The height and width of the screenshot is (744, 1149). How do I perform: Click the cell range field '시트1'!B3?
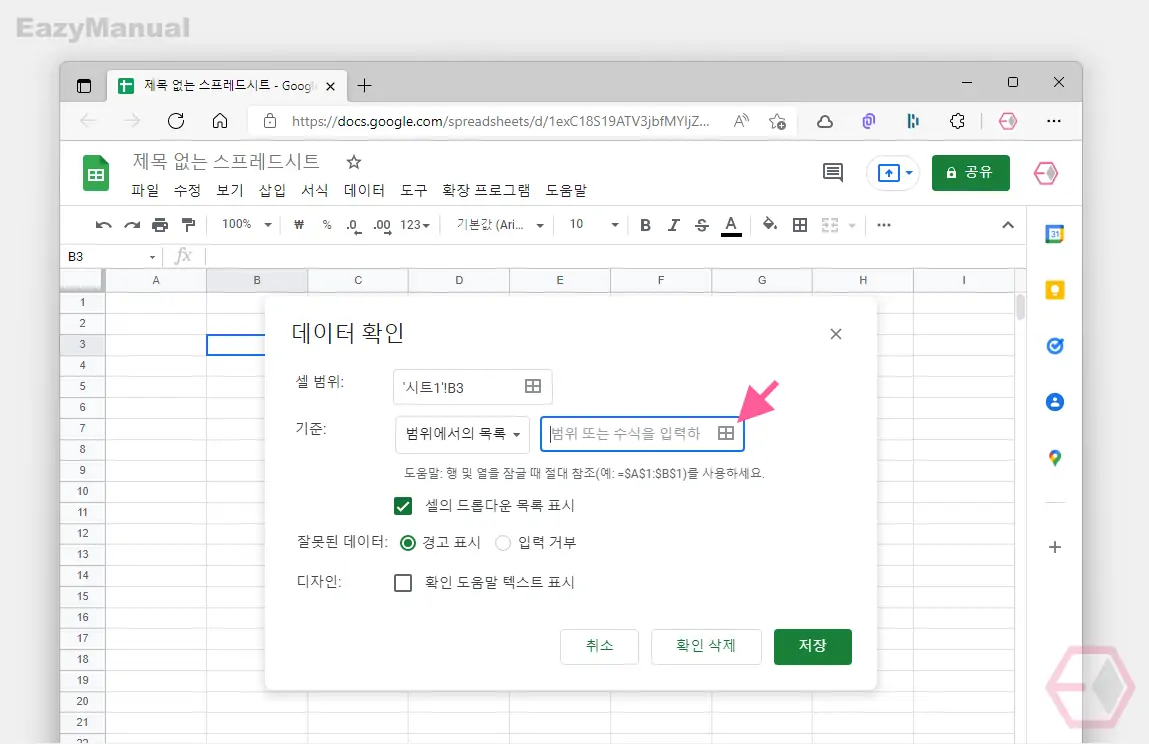473,387
